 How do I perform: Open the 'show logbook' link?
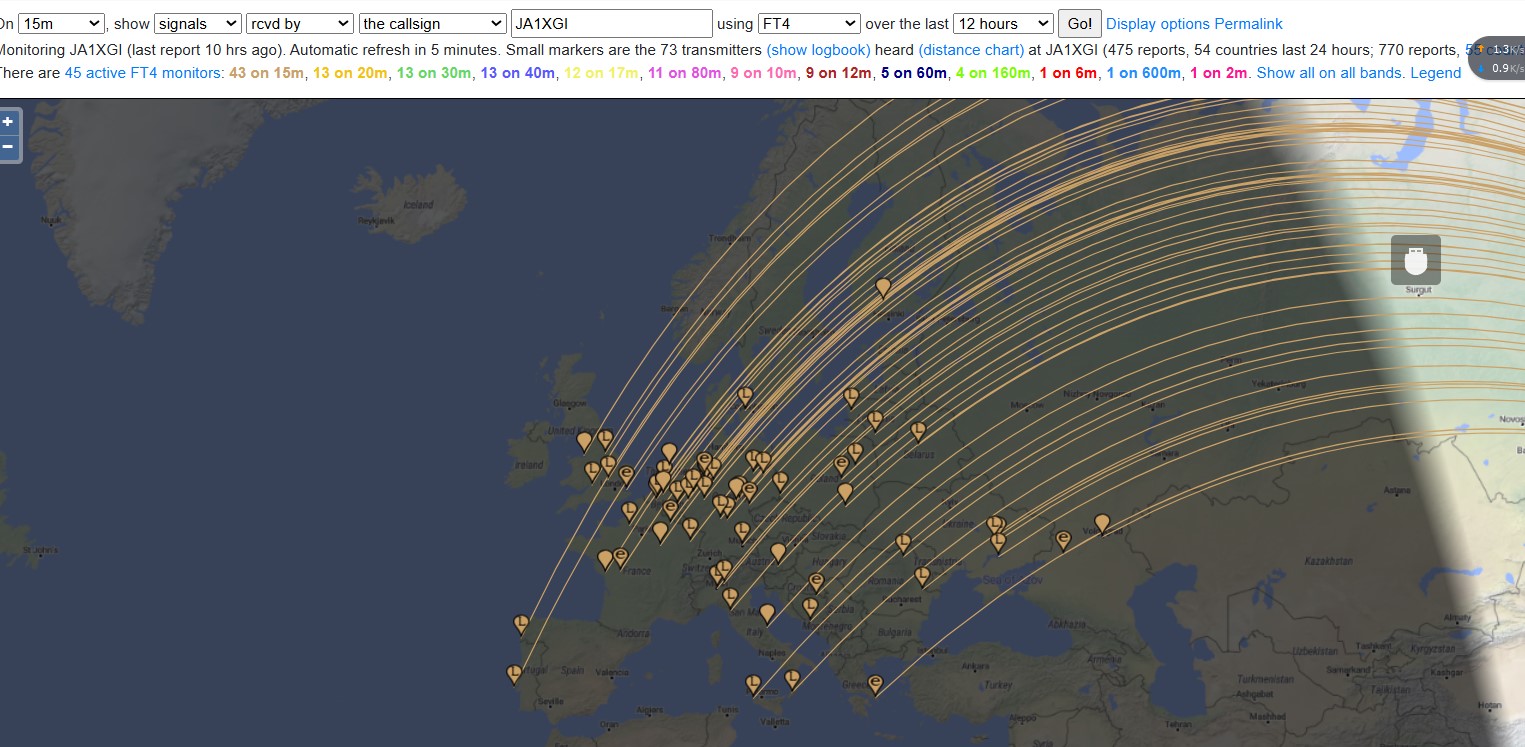click(x=819, y=49)
